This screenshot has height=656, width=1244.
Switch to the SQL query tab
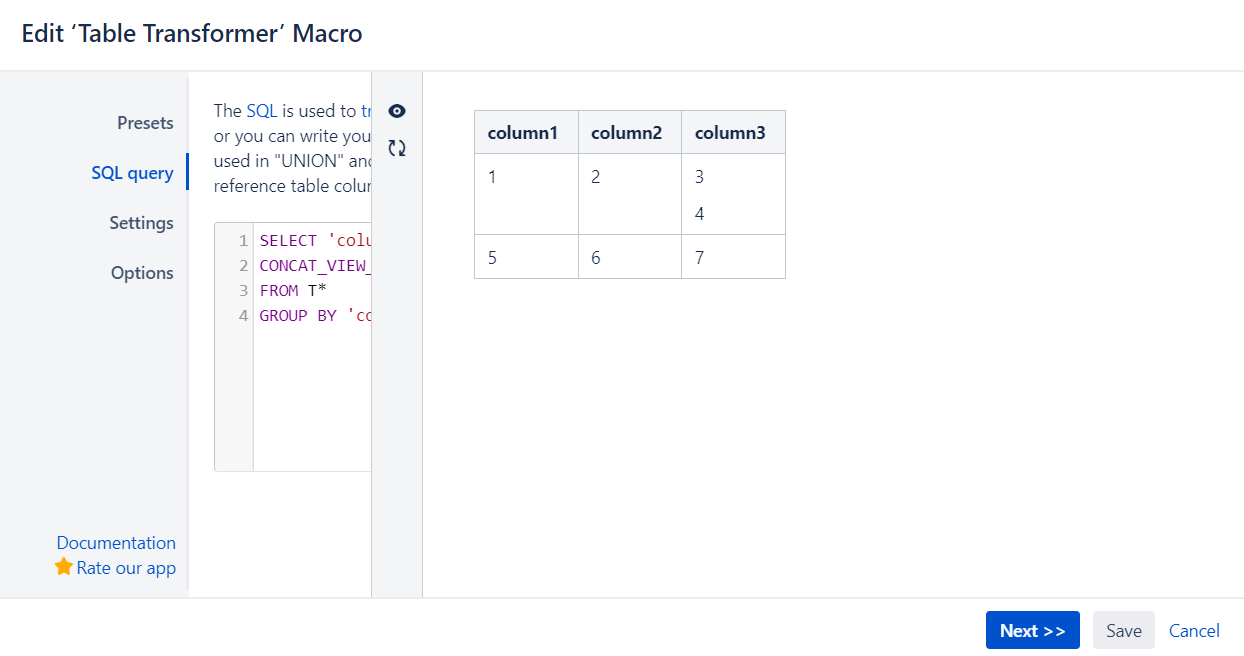coord(133,172)
